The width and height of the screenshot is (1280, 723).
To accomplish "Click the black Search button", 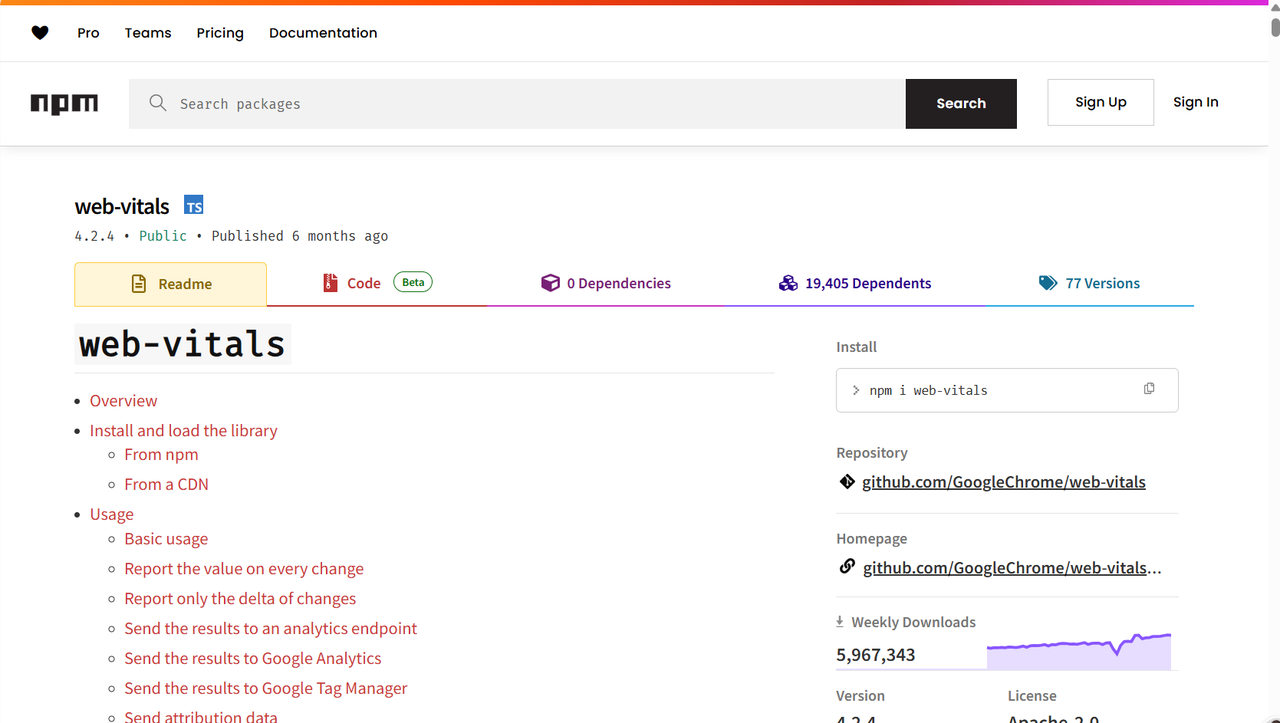I will pyautogui.click(x=961, y=104).
